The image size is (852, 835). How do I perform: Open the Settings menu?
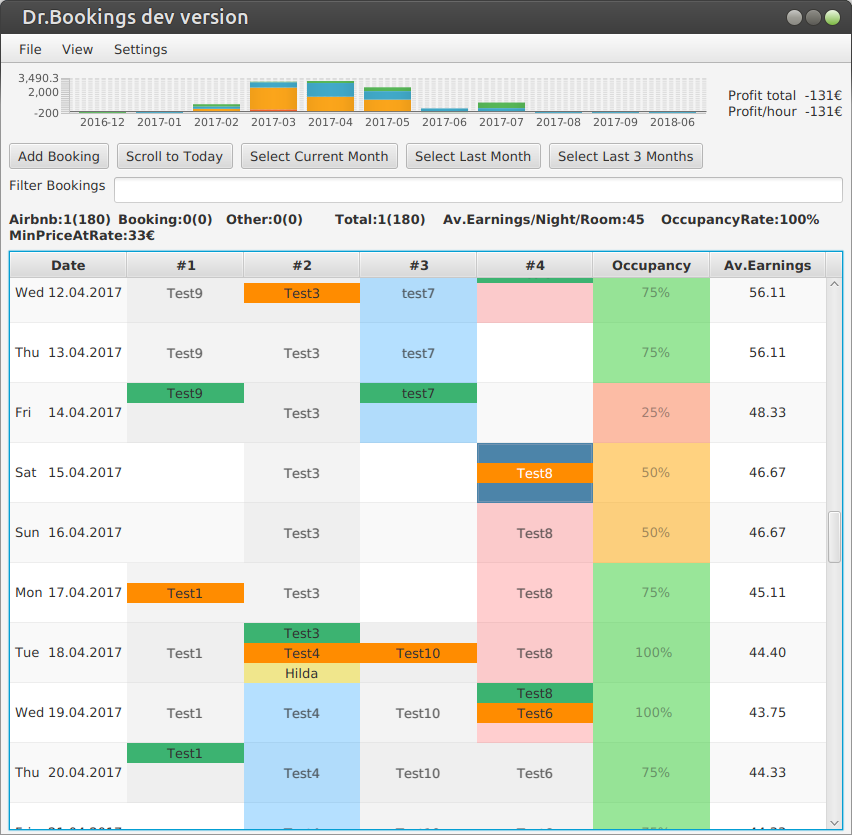pyautogui.click(x=140, y=49)
